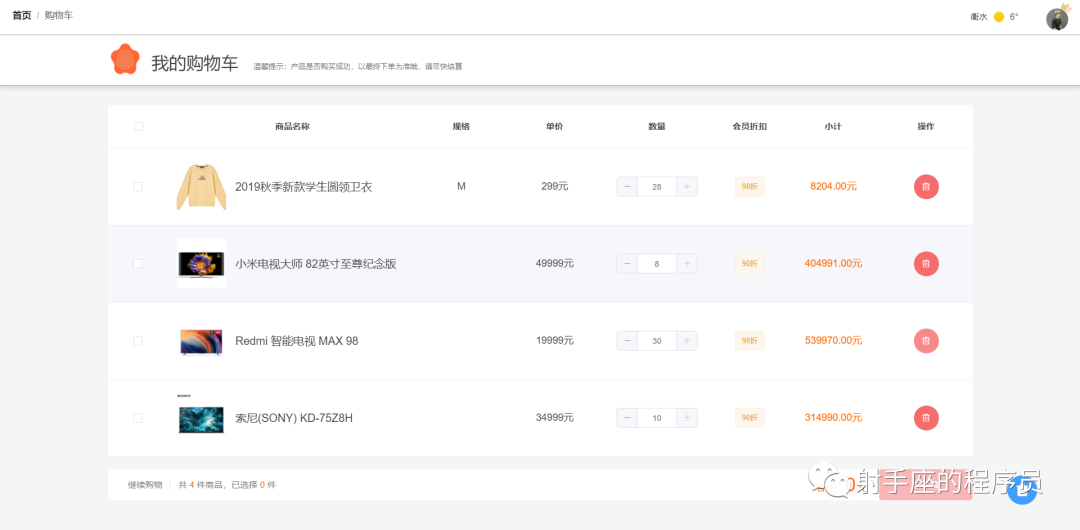Image resolution: width=1080 pixels, height=530 pixels.
Task: Click the quantity field showing 8
Action: (x=656, y=264)
